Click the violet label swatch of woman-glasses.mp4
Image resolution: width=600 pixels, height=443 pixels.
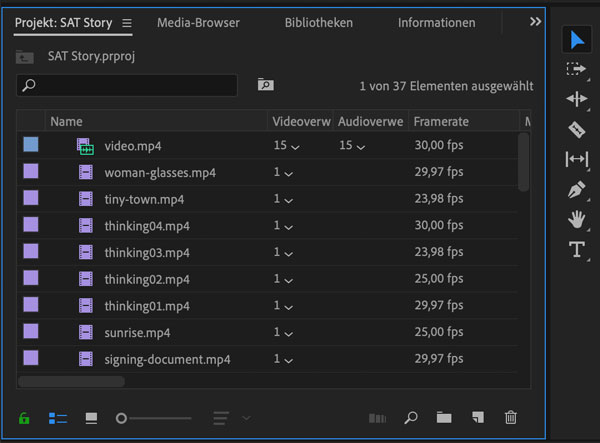pyautogui.click(x=31, y=171)
